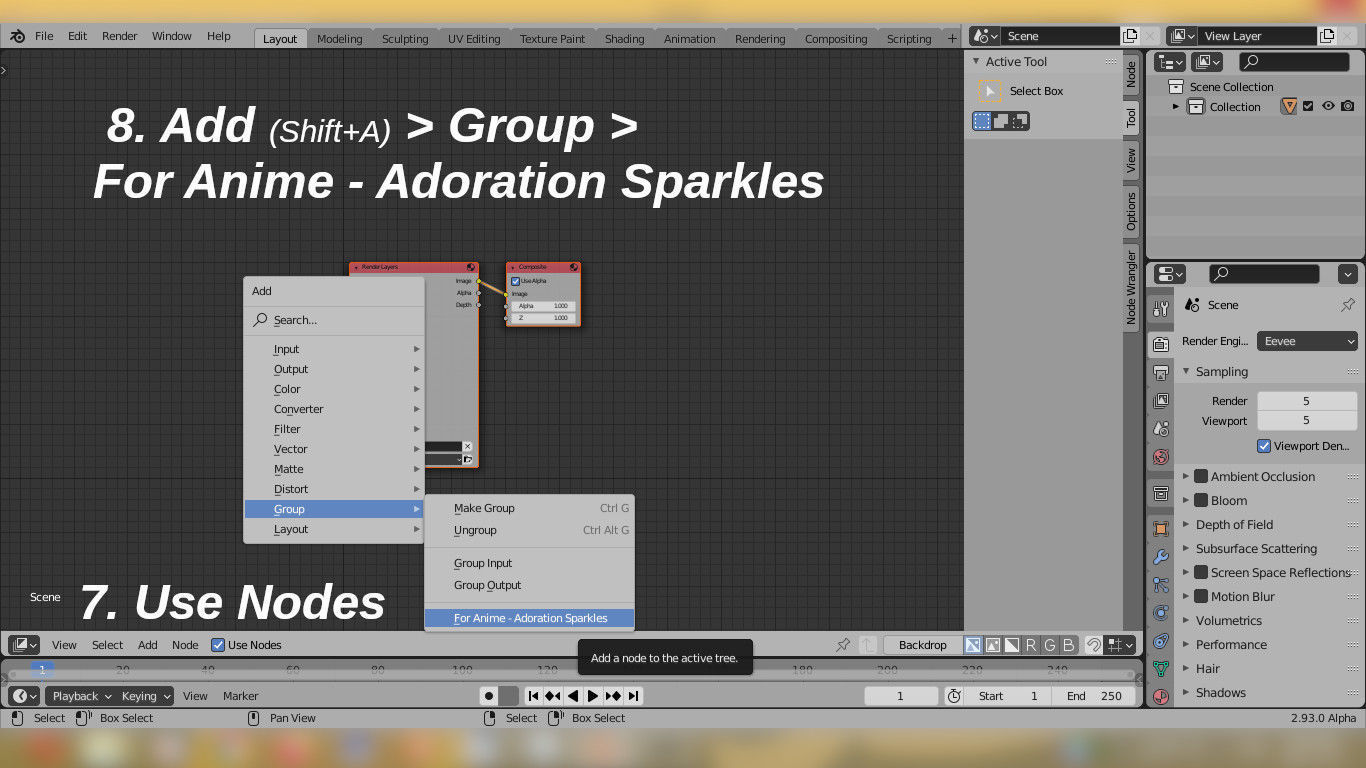The height and width of the screenshot is (768, 1366).
Task: Toggle auto keying record button
Action: (489, 696)
